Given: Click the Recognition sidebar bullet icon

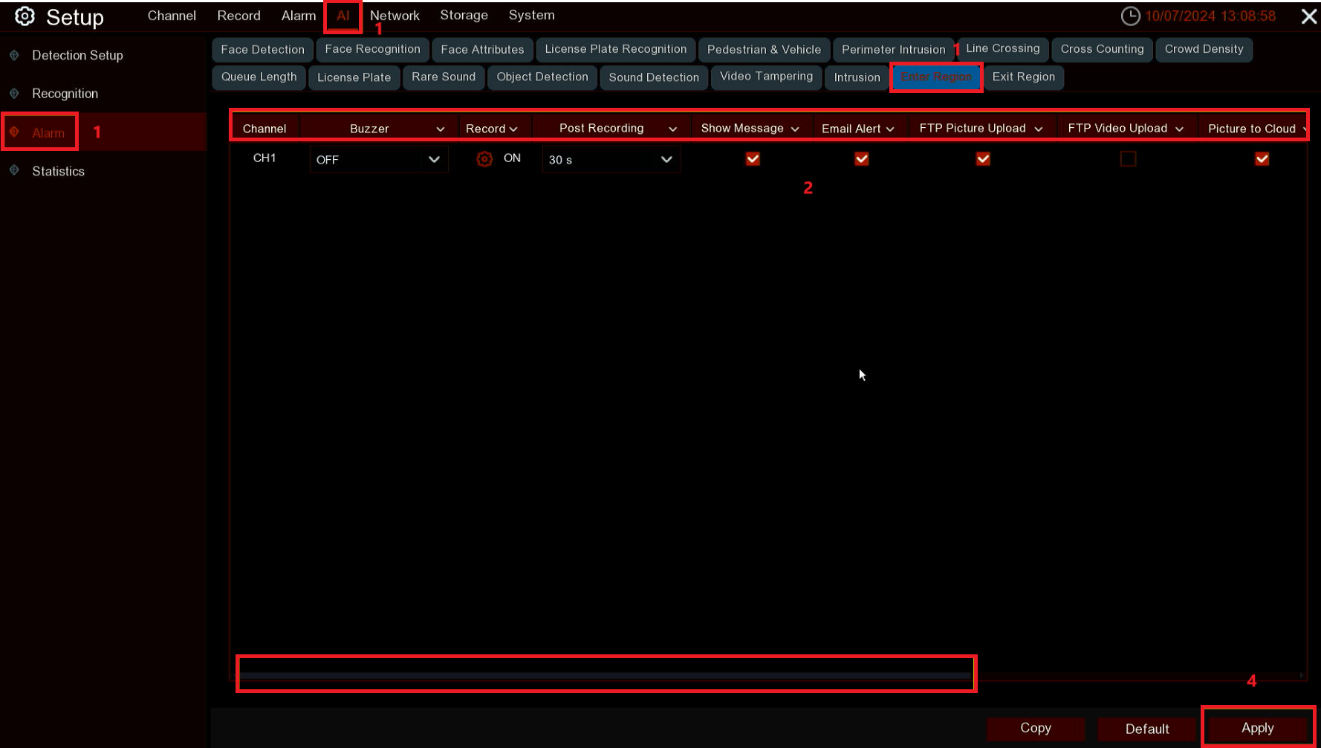Looking at the screenshot, I should [14, 93].
